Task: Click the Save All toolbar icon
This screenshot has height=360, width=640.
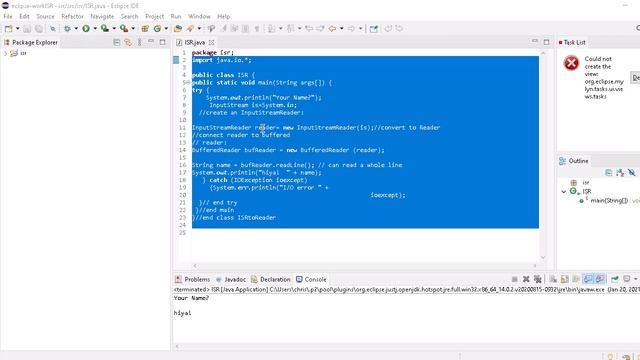Action: [x=38, y=29]
